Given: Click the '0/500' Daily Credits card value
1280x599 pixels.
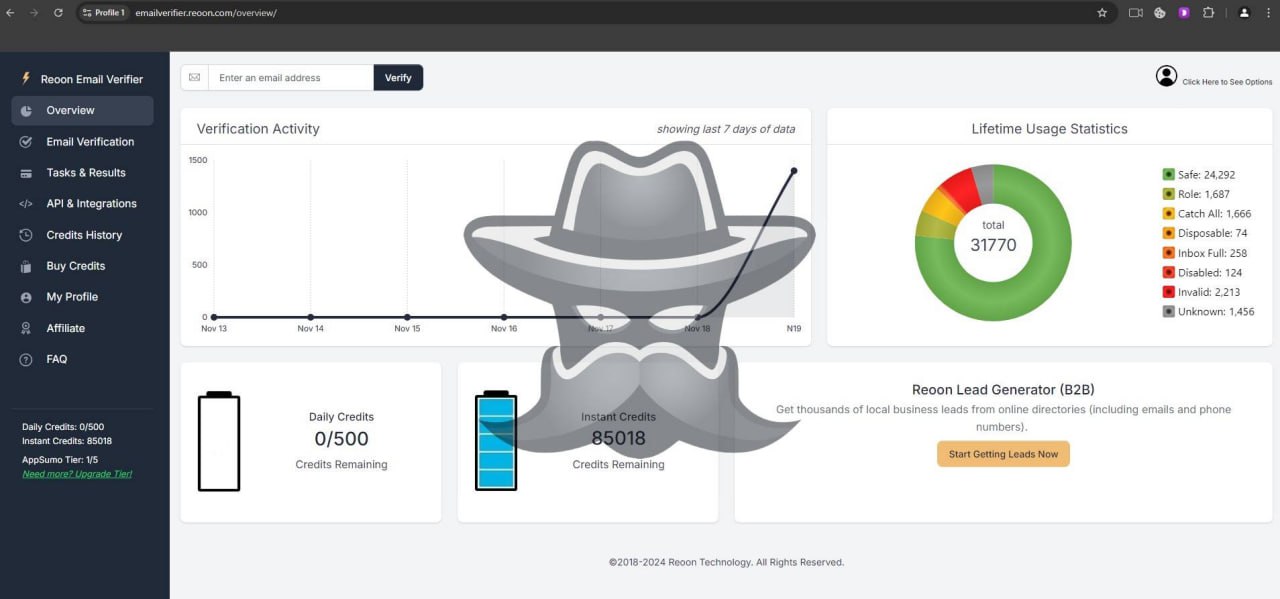Looking at the screenshot, I should (341, 439).
